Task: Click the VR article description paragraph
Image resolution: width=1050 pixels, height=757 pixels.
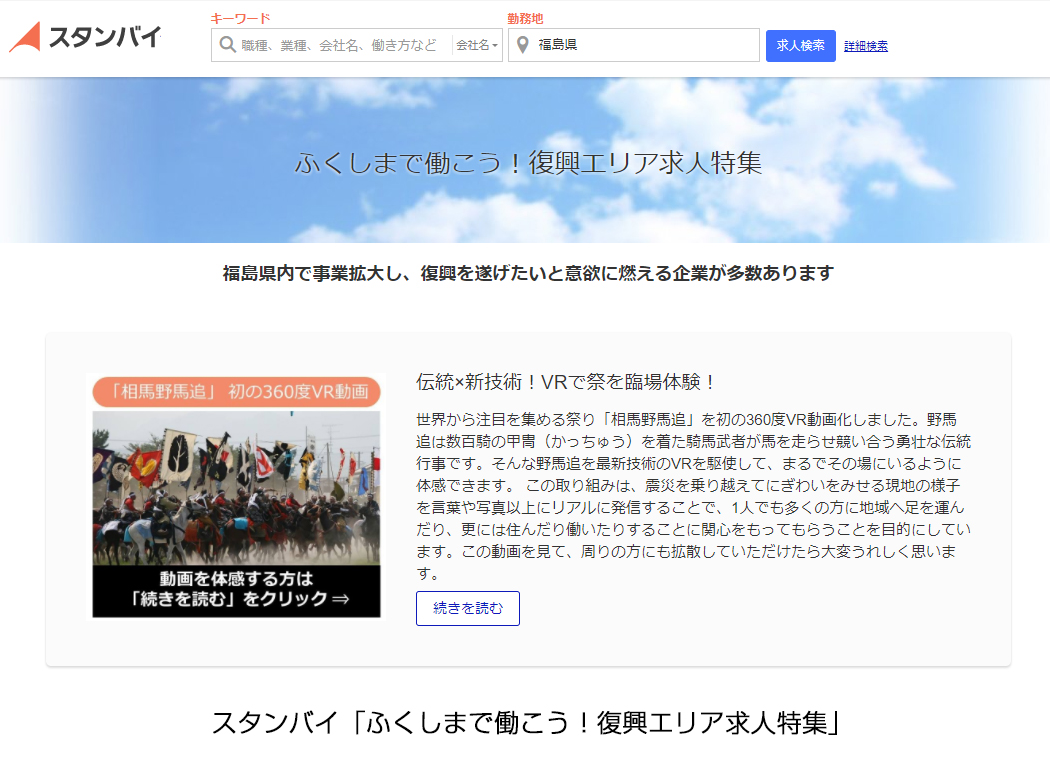Action: coord(692,495)
